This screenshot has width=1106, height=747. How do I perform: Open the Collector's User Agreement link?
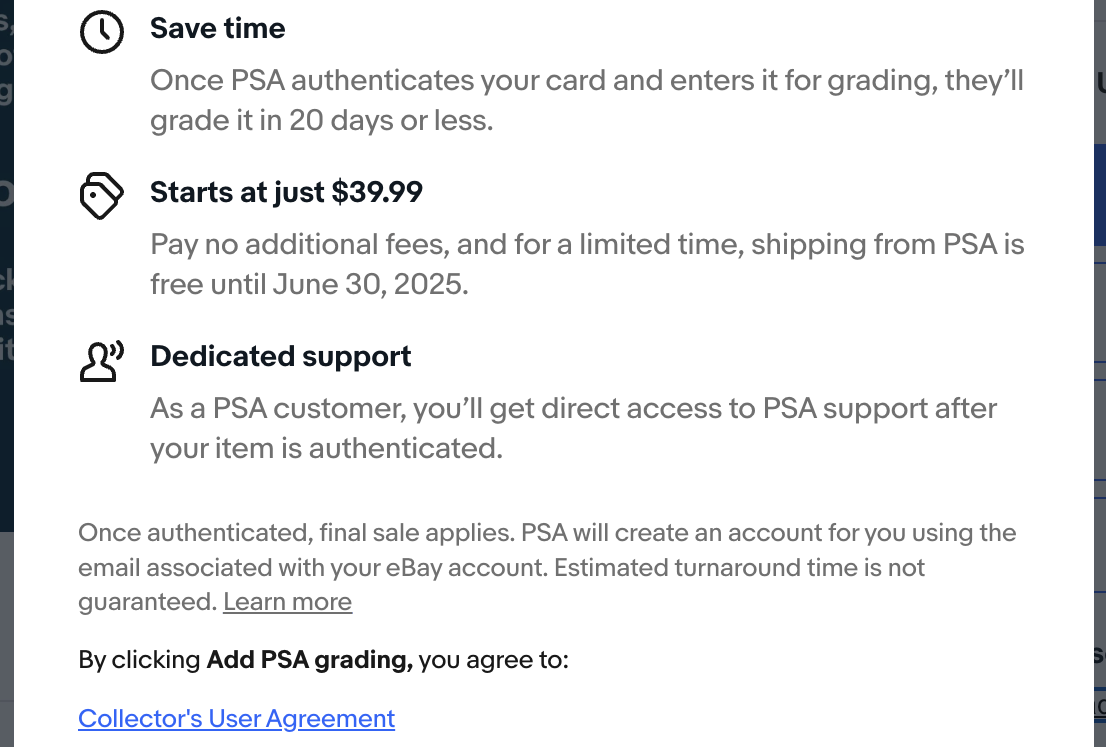click(x=236, y=718)
